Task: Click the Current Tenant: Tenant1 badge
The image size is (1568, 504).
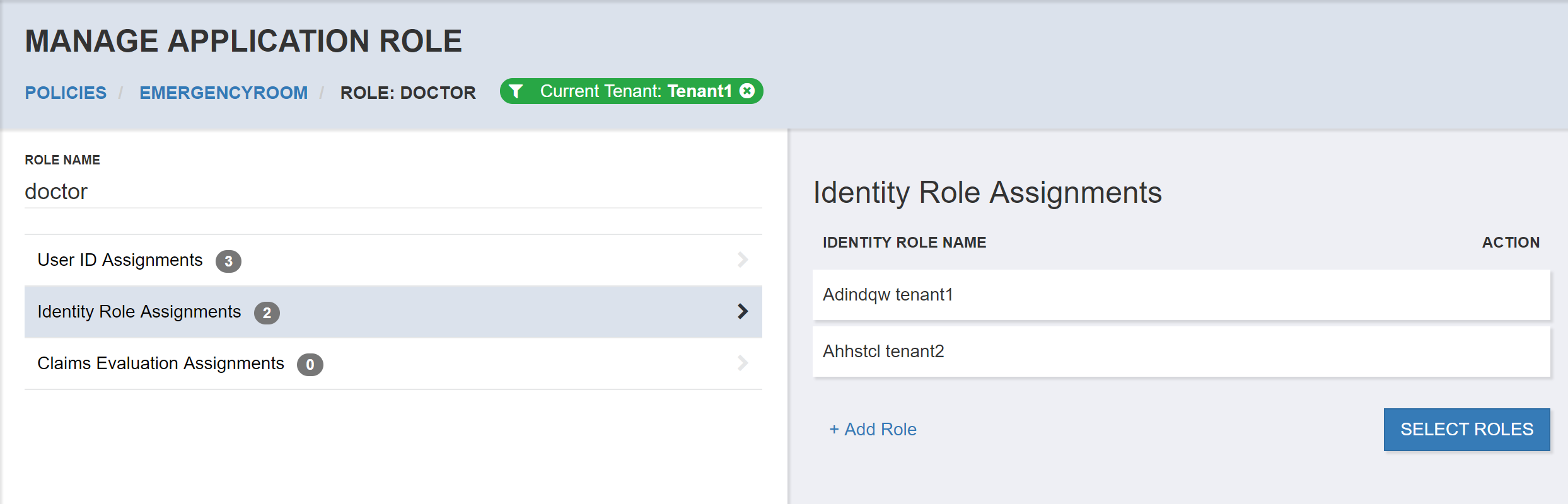Action: pos(631,91)
